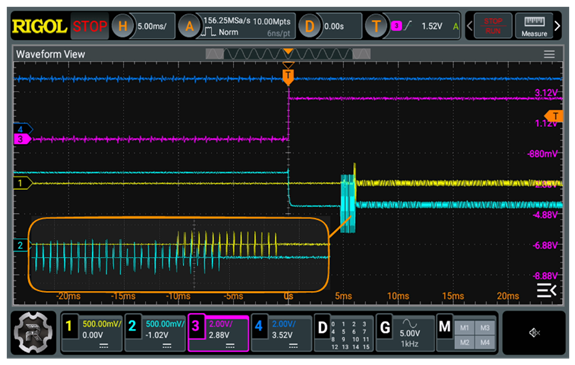The height and width of the screenshot is (365, 575).
Task: Edit the 0.00s delay value
Action: click(334, 26)
